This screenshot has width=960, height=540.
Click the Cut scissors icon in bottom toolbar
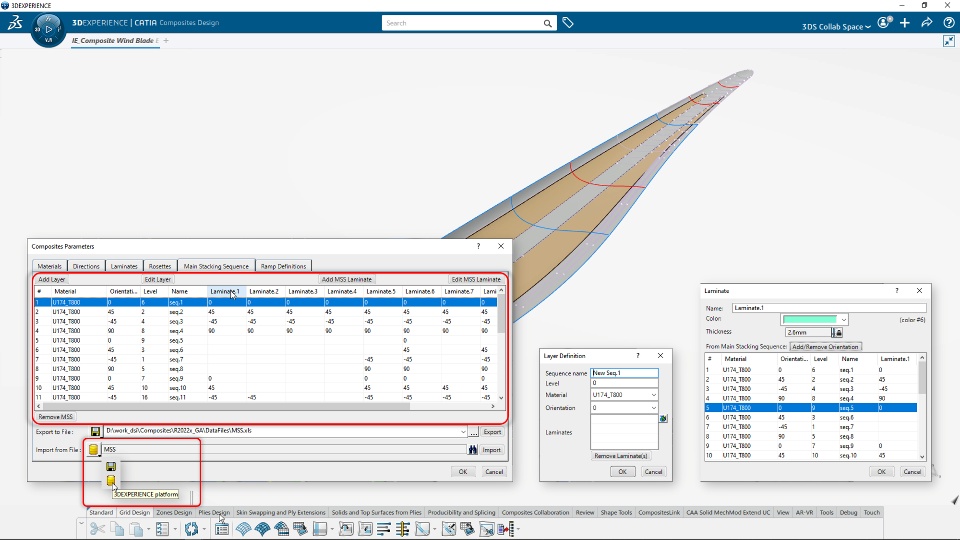pos(97,528)
